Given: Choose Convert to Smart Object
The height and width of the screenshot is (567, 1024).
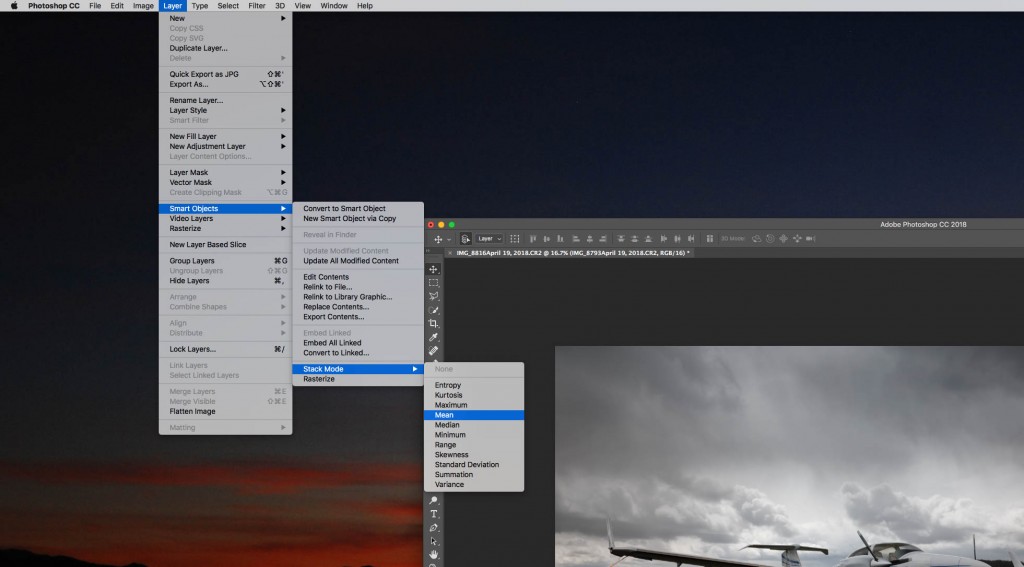Looking at the screenshot, I should [x=358, y=208].
